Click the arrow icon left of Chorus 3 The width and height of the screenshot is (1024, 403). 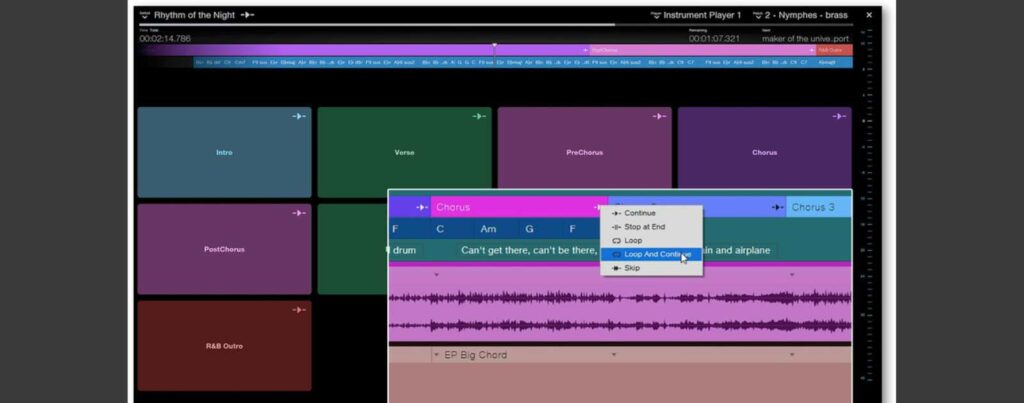[x=777, y=207]
